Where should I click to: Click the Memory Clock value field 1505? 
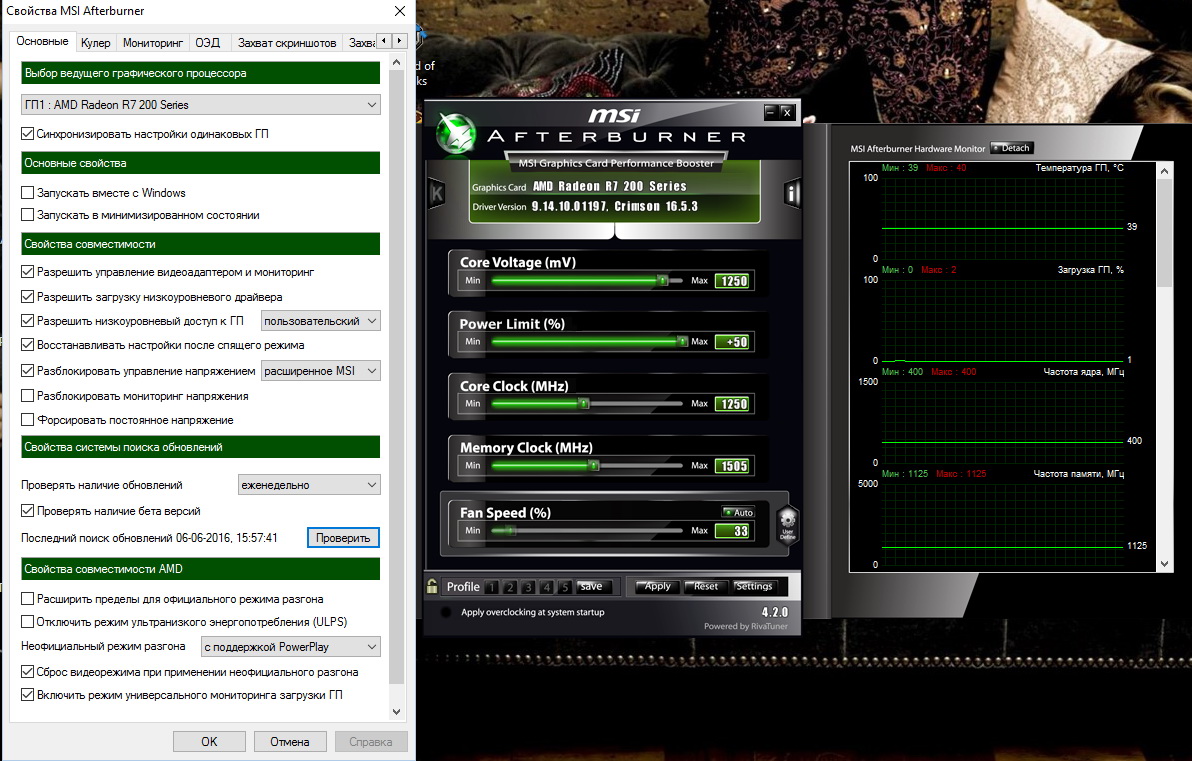click(734, 466)
